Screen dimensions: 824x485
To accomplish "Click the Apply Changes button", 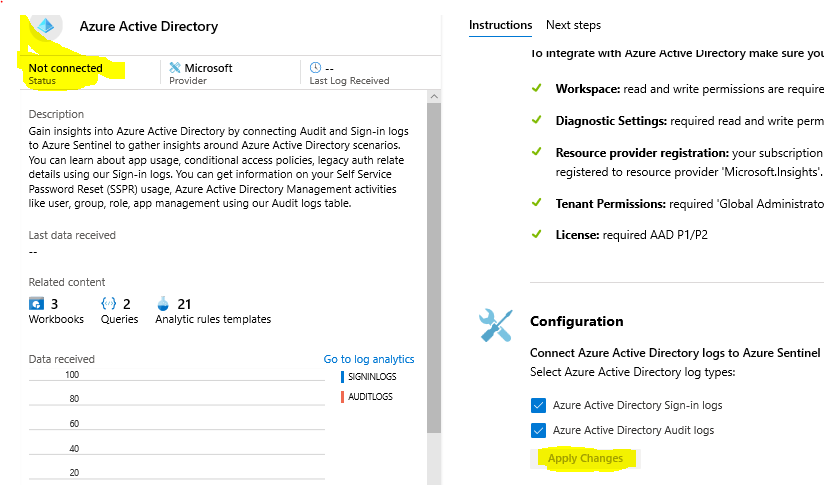I will [585, 458].
